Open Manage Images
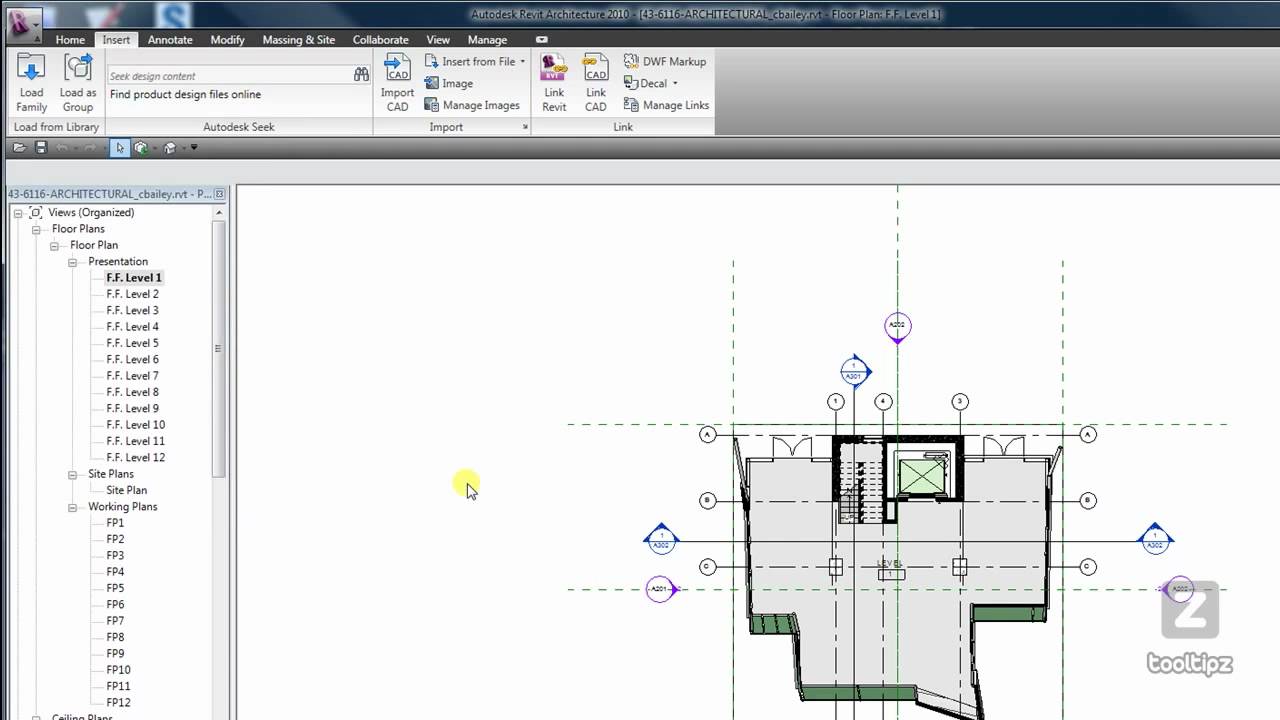This screenshot has height=720, width=1280. coord(472,105)
